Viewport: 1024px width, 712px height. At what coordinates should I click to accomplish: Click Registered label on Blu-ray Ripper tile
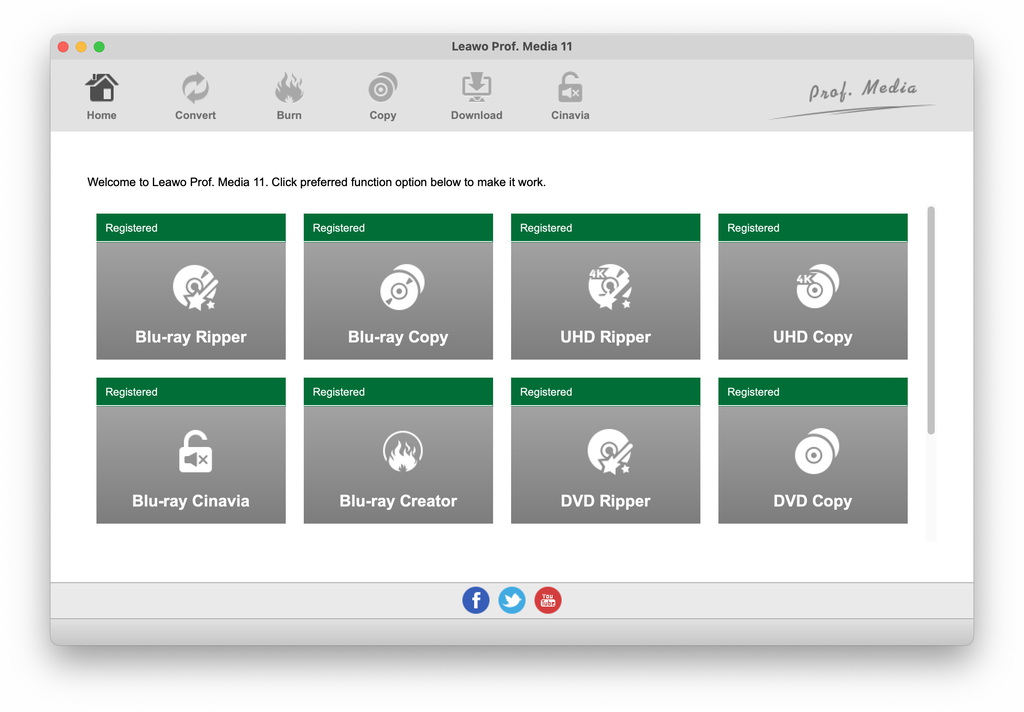131,228
